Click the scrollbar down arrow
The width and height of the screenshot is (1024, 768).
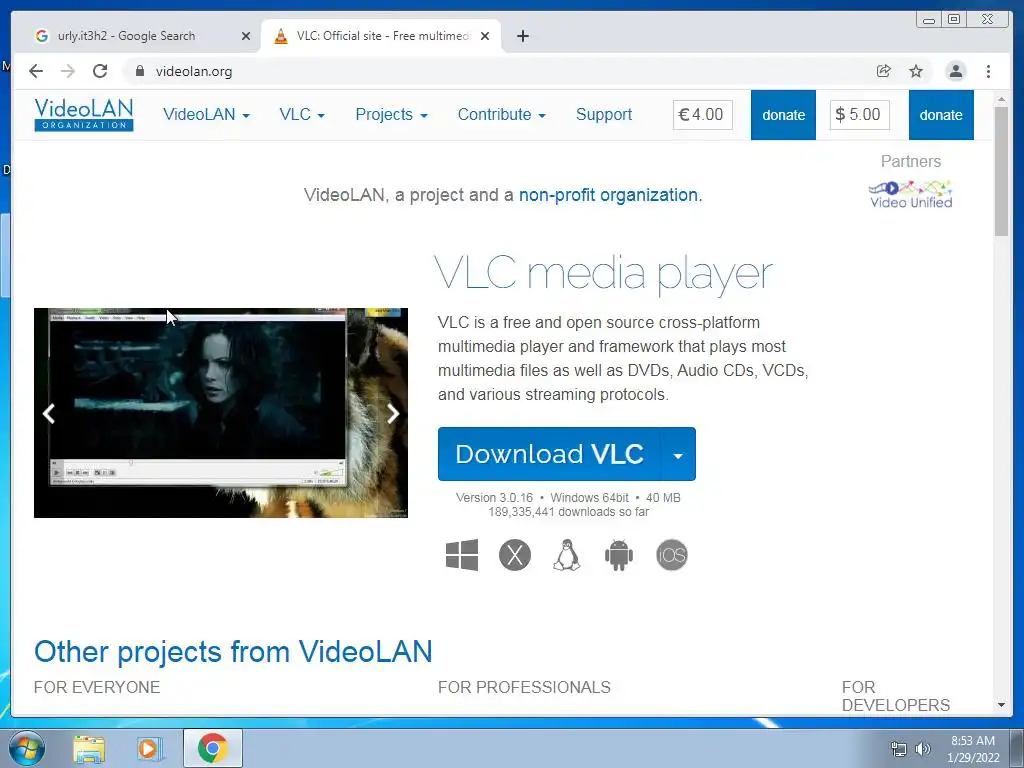click(1001, 705)
